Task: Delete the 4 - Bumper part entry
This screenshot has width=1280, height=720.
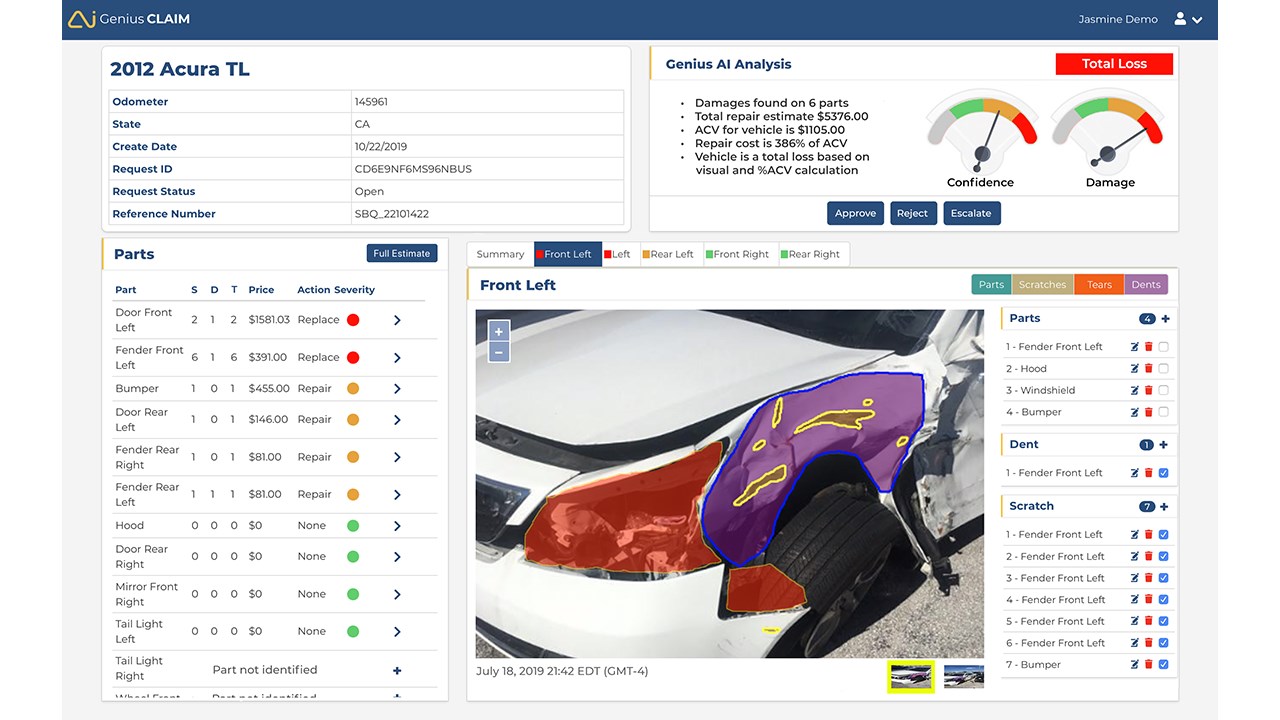Action: pyautogui.click(x=1148, y=412)
